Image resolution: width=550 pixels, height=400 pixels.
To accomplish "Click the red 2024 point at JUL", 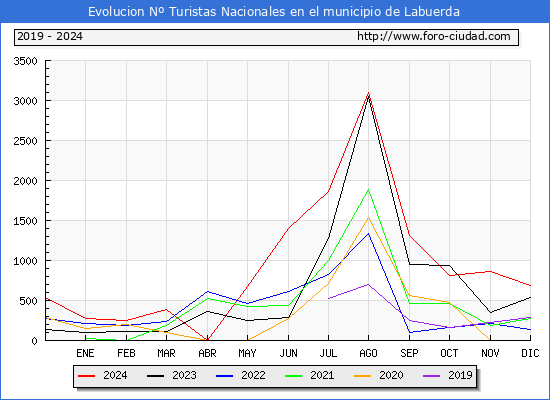I will point(328,191).
